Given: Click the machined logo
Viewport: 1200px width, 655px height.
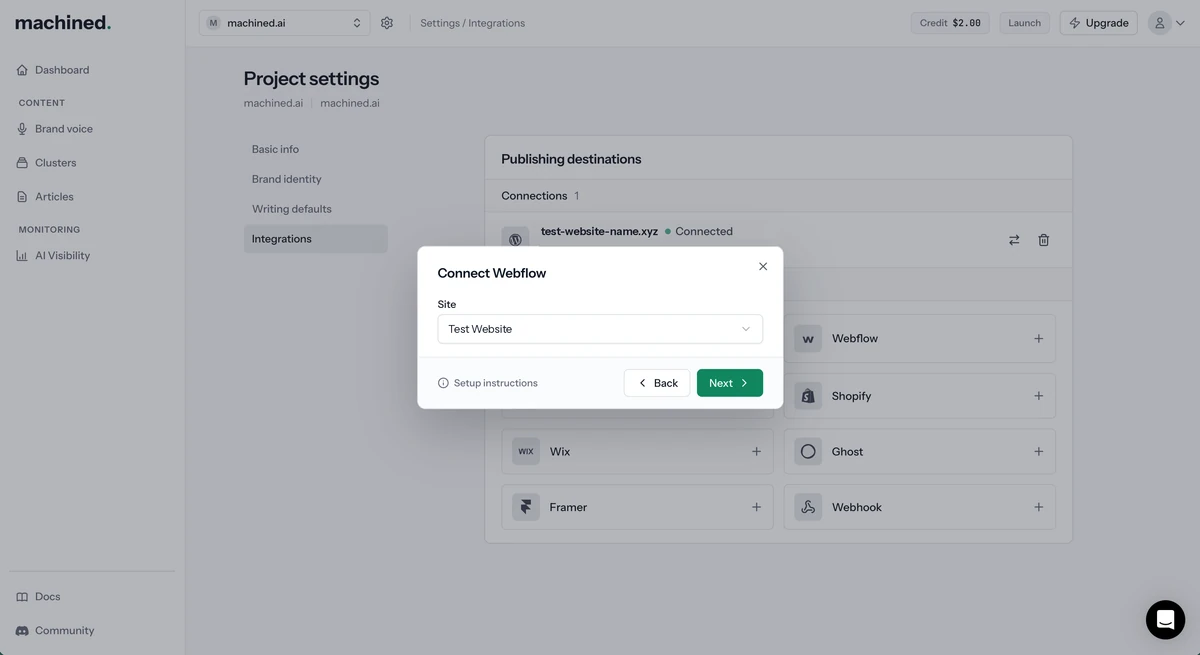Looking at the screenshot, I should tap(63, 22).
